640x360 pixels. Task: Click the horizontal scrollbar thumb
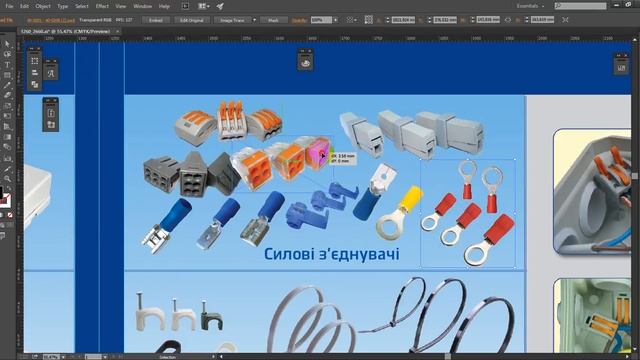pos(448,357)
